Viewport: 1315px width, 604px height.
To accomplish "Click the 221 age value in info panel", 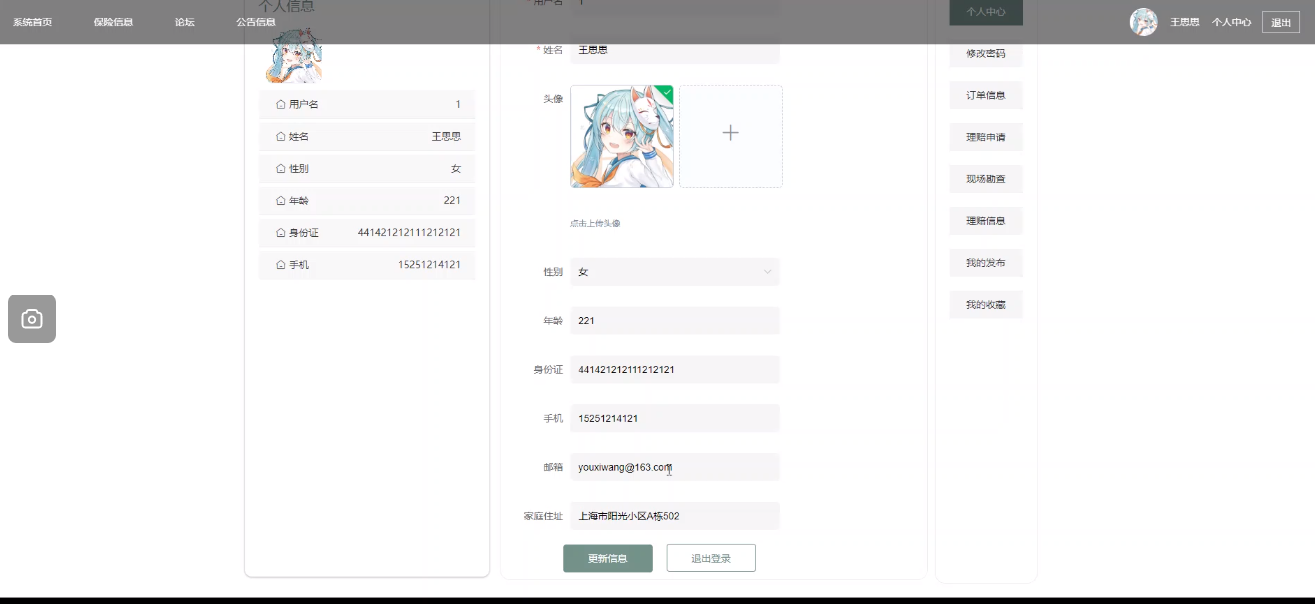I will 452,200.
